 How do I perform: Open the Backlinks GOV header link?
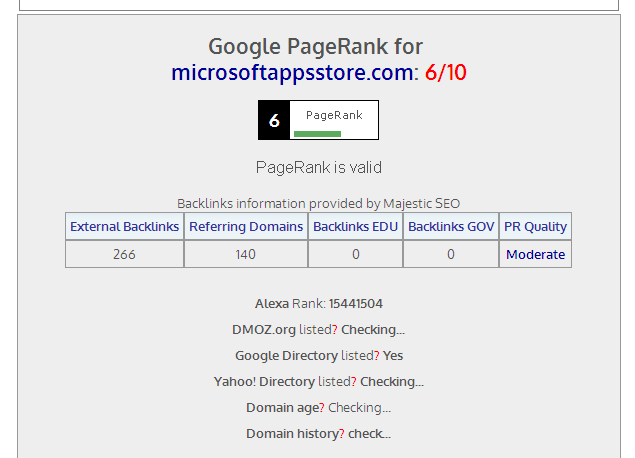(451, 226)
